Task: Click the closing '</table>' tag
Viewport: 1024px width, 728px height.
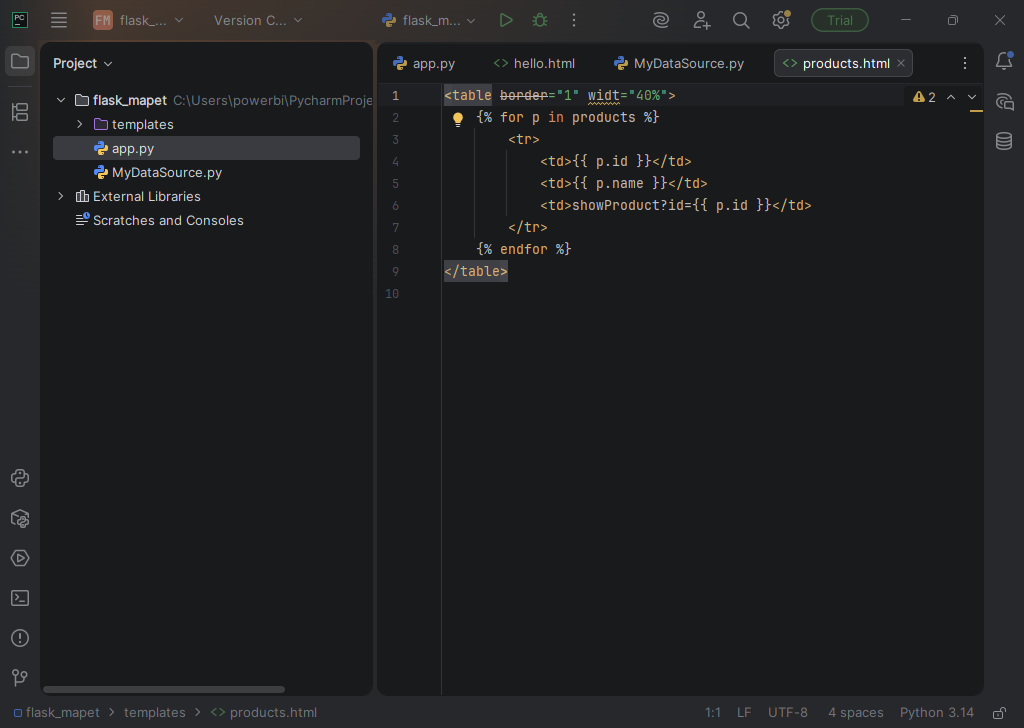Action: [476, 271]
